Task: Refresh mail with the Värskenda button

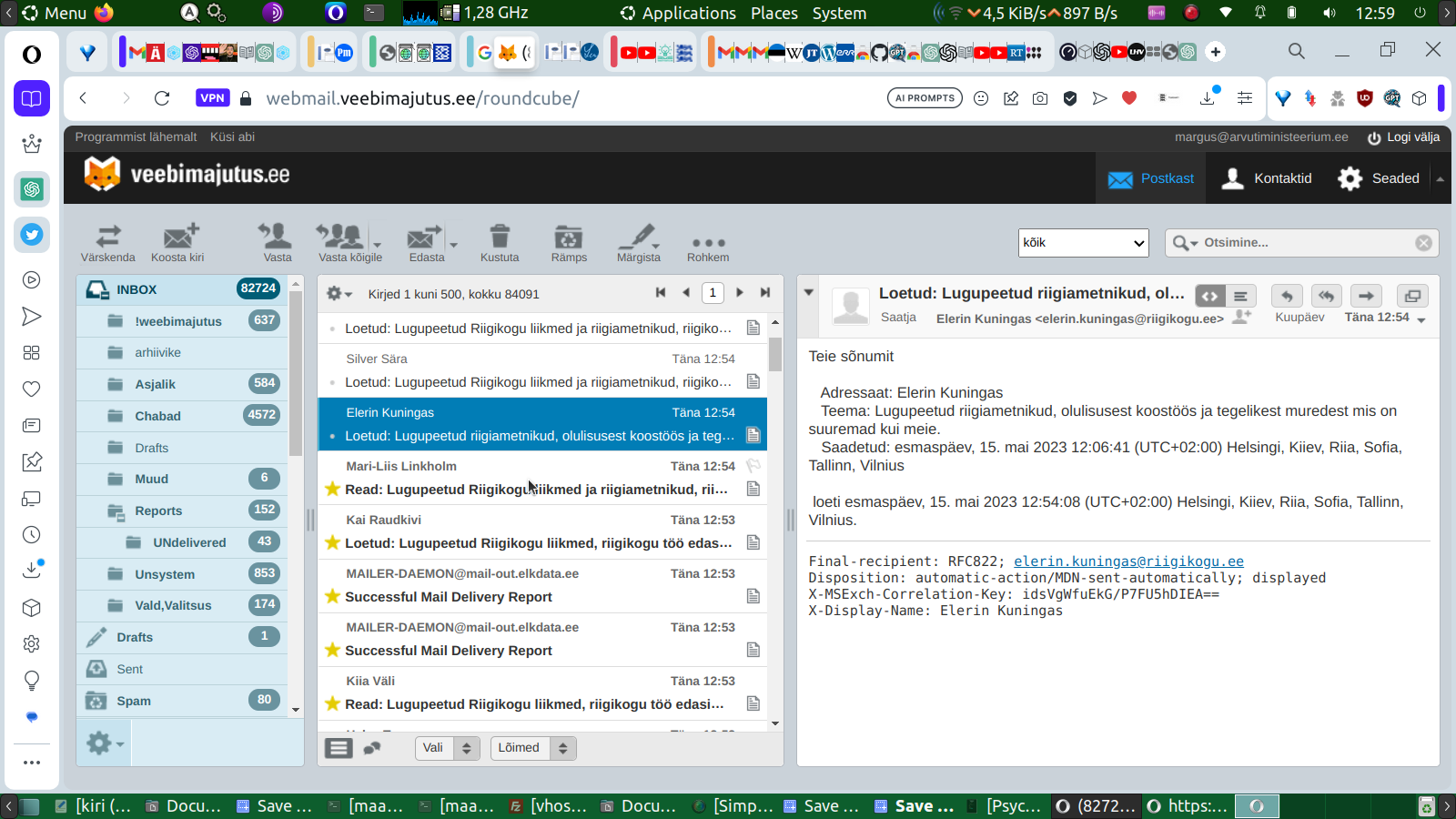Action: [x=107, y=243]
